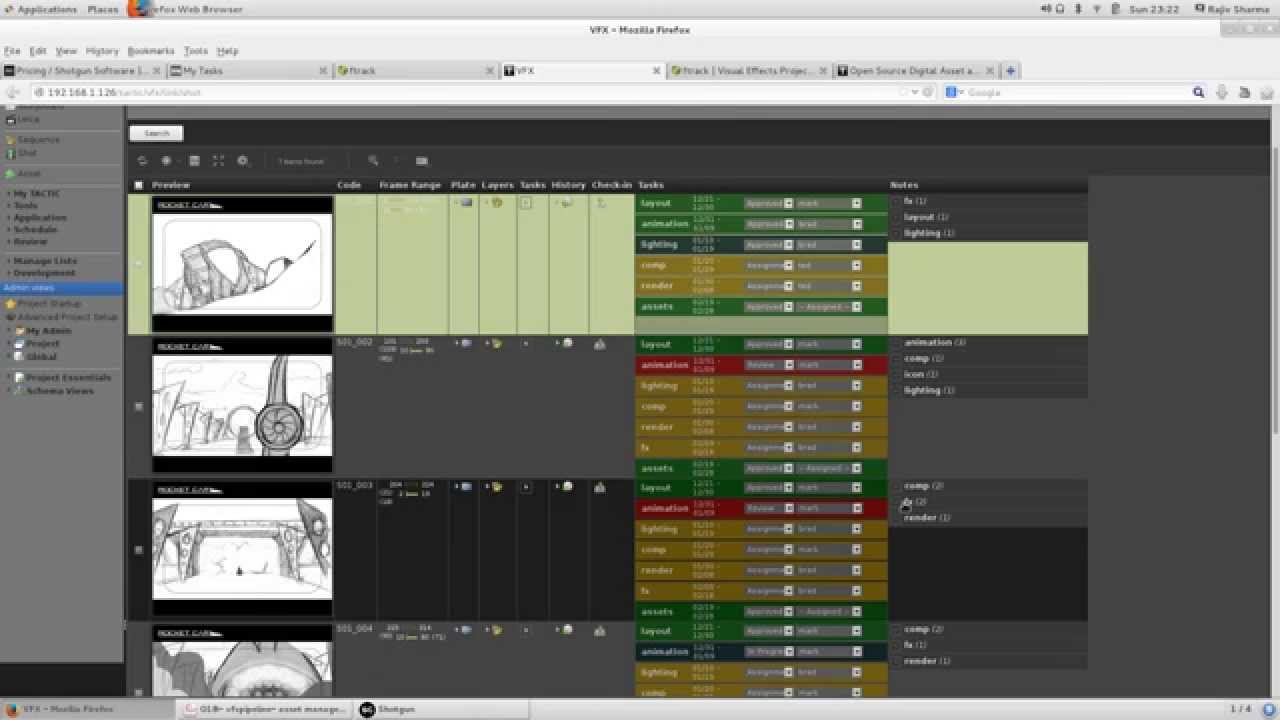Click the History icon in the S01_003 row

tap(567, 487)
